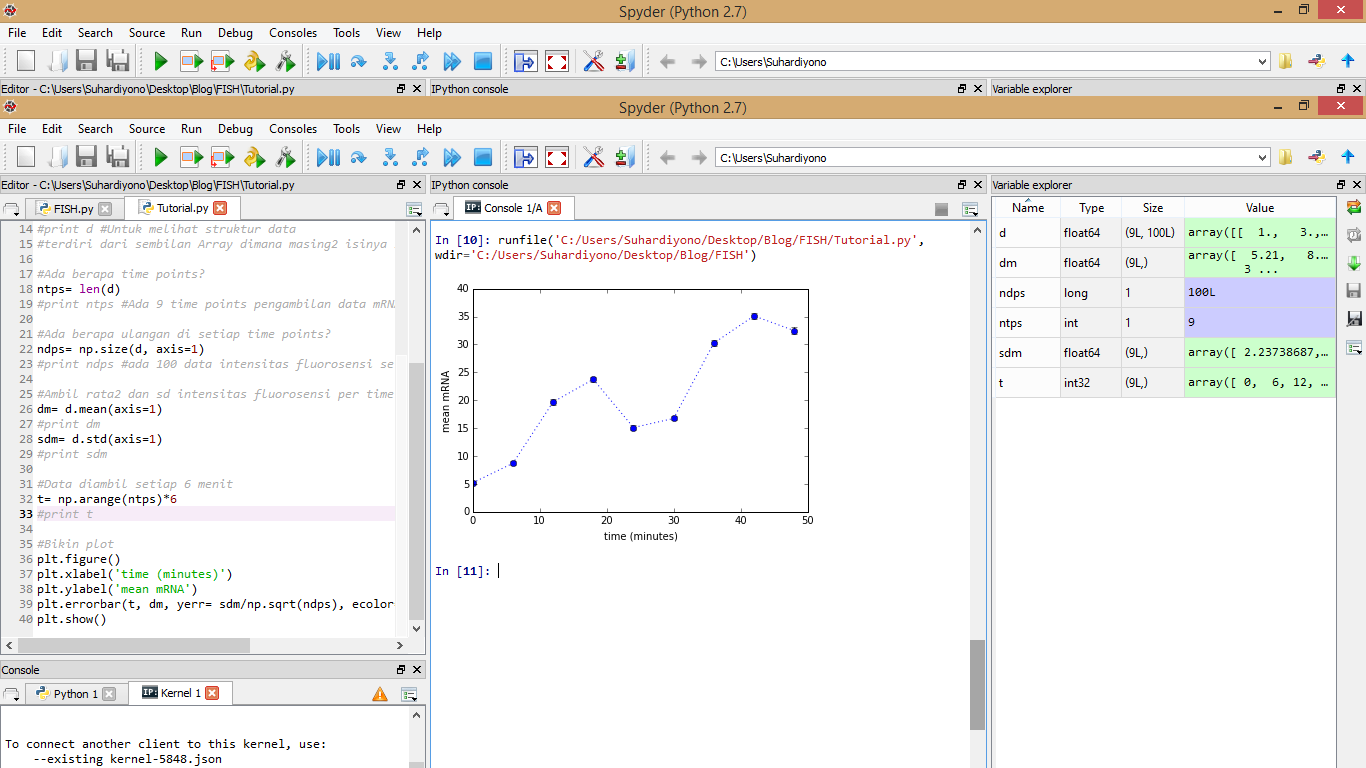Undock the lower Variable explorer pane

tap(1342, 185)
